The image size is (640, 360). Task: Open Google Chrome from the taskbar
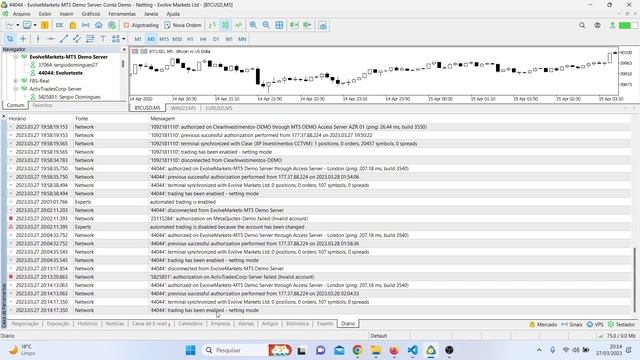tap(358, 350)
